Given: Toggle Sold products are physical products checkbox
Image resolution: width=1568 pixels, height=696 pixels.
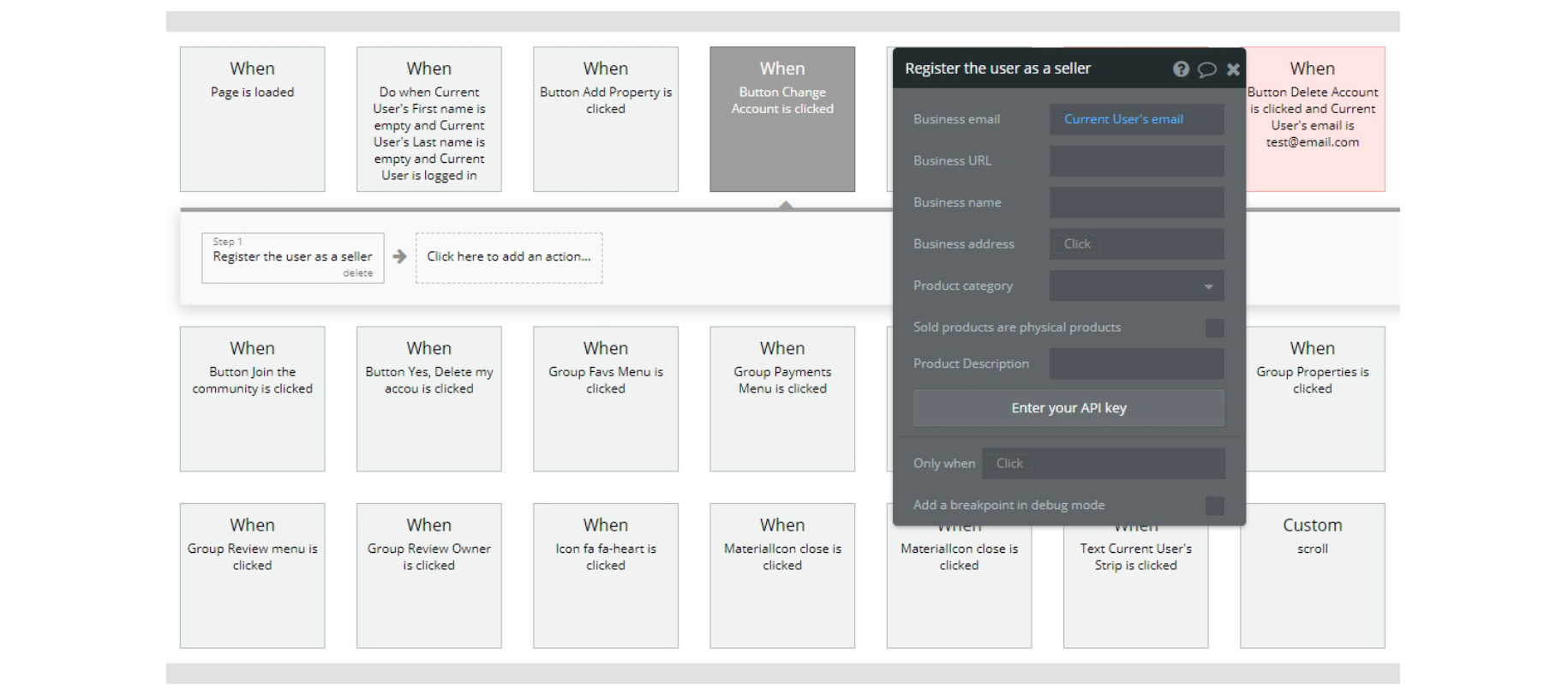Looking at the screenshot, I should point(1214,327).
